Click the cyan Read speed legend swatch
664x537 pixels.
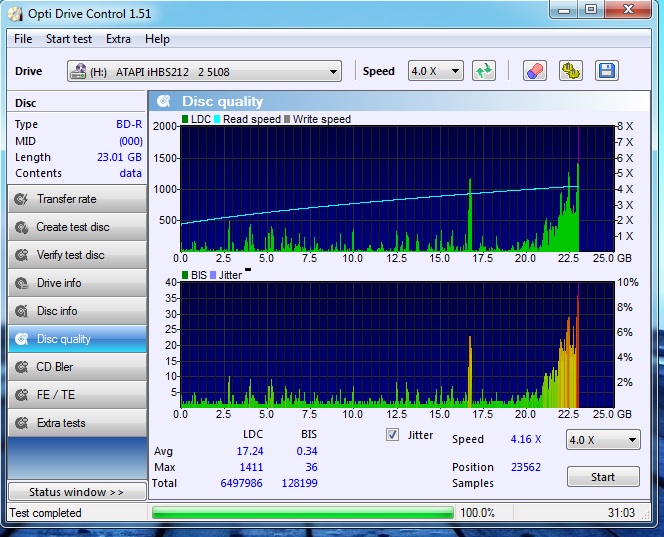point(217,119)
